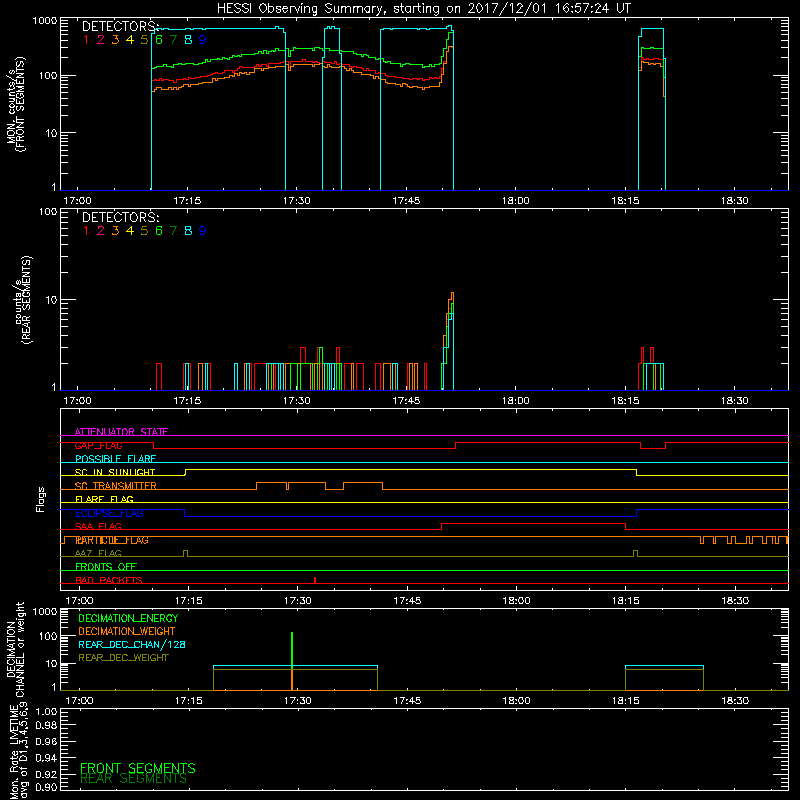Click the 18:00 tick label under the rear segments plot
This screenshot has height=800, width=800.
[515, 401]
